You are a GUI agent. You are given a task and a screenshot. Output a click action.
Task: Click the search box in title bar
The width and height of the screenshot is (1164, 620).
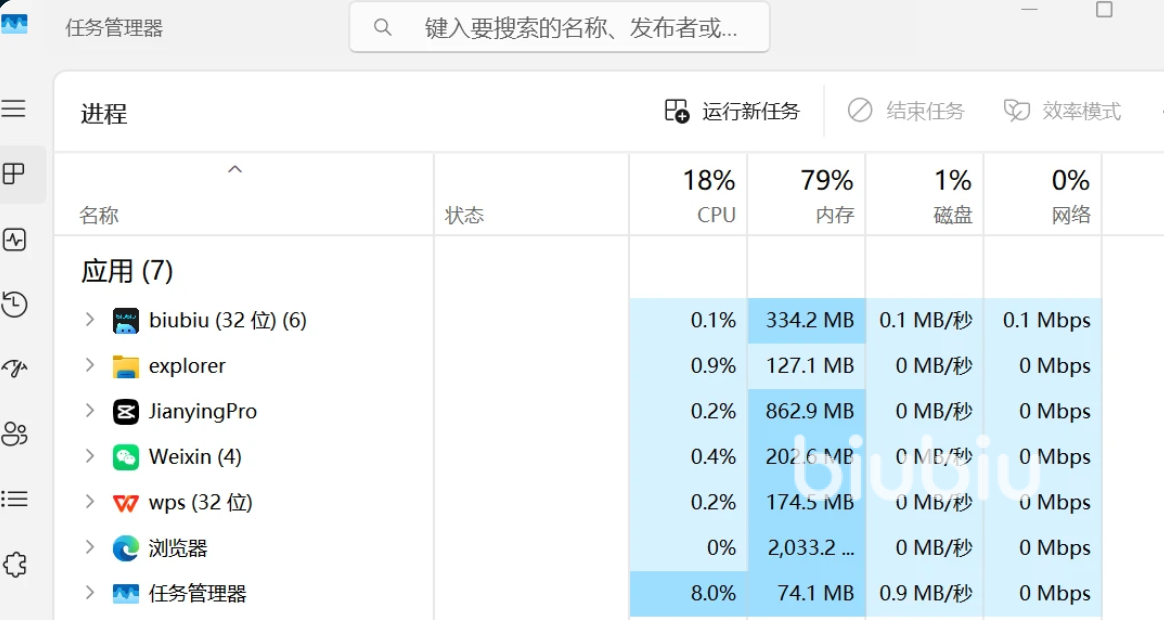tap(560, 28)
